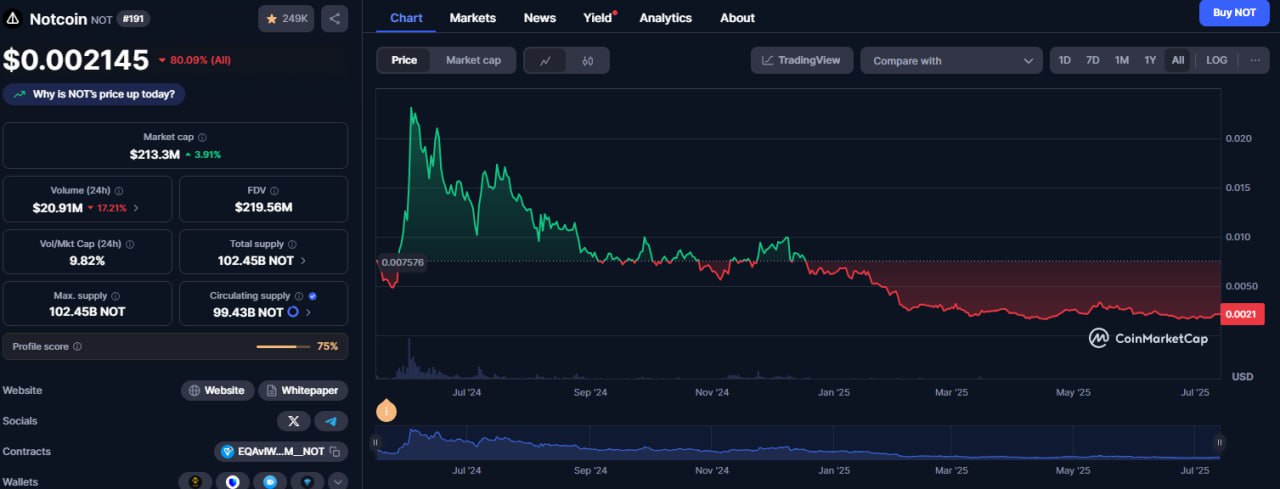
Task: Click the TON diamond icon in Contracts
Action: point(227,452)
